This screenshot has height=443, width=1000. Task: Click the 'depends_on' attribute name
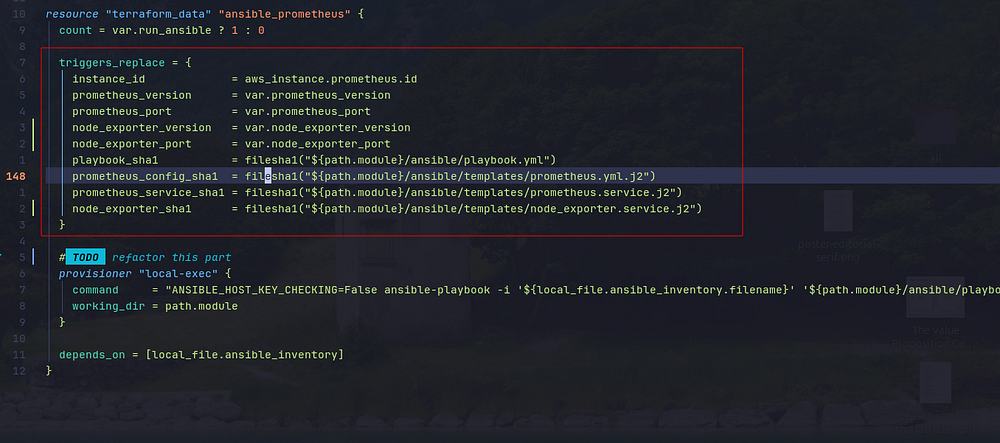[92, 354]
